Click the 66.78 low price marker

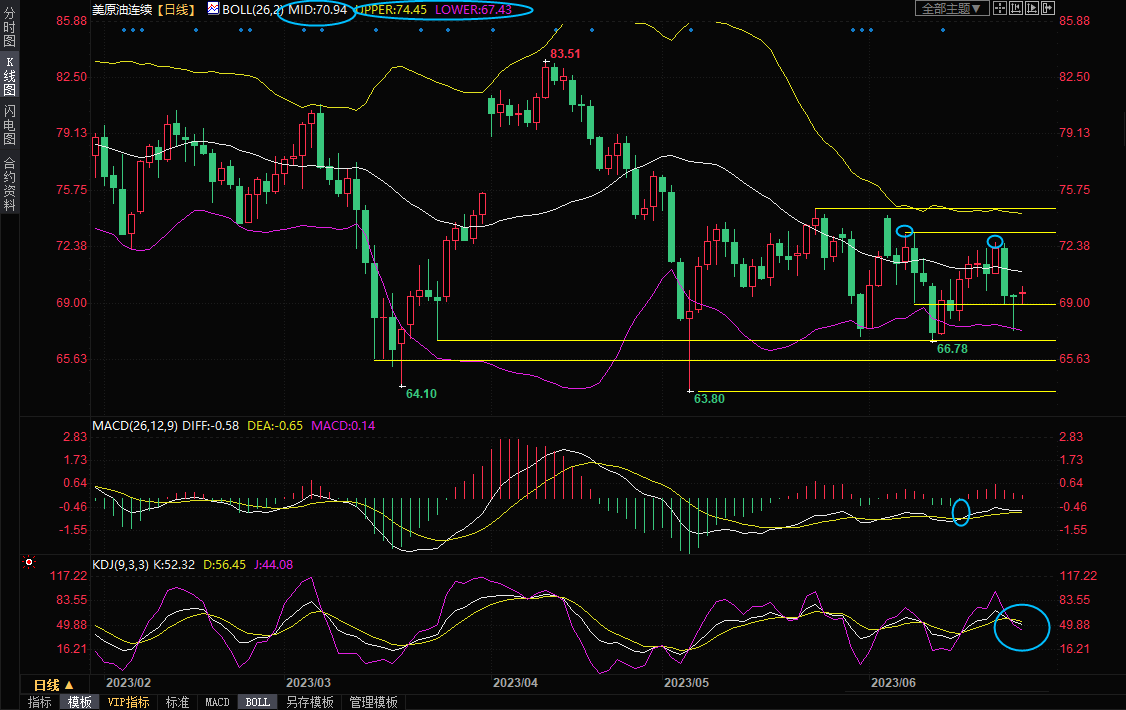(x=952, y=349)
